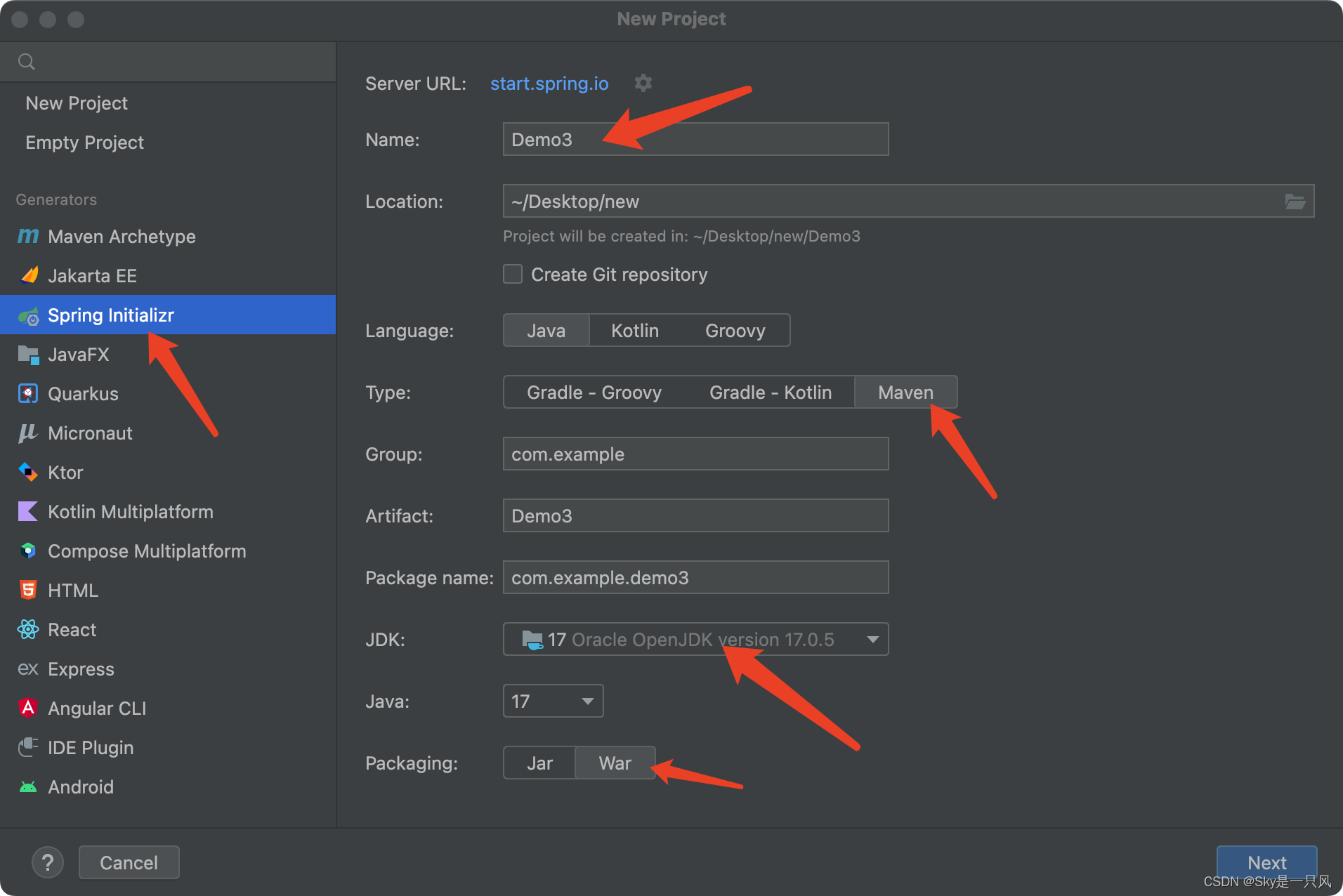Open start.spring.io server URL link

pyautogui.click(x=549, y=84)
